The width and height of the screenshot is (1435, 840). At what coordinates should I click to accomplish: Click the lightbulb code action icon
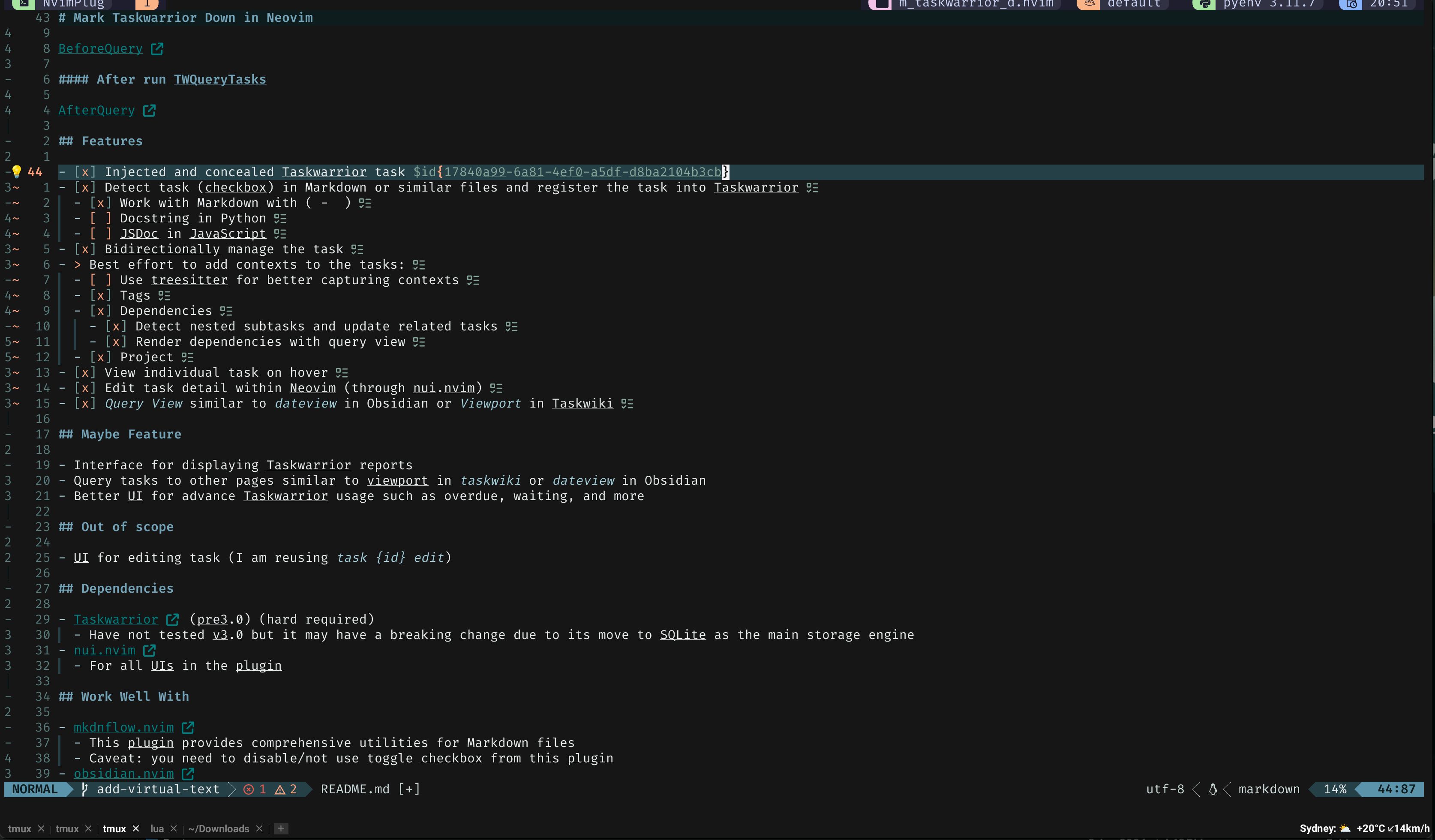click(17, 171)
